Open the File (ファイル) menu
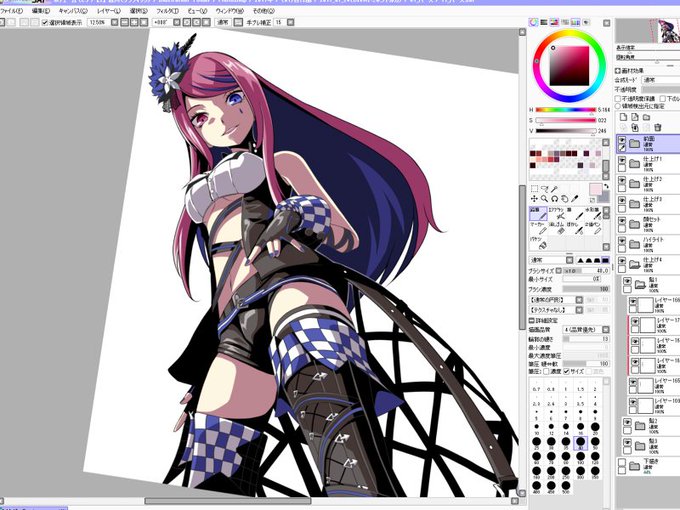 tap(12, 11)
